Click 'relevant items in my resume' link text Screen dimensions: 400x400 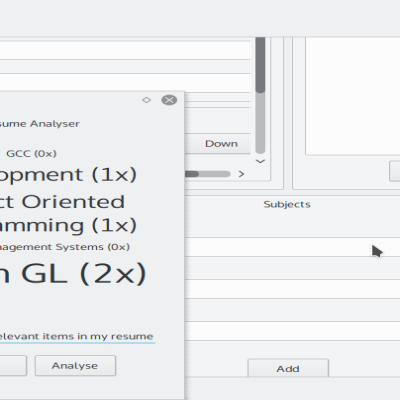(x=76, y=336)
